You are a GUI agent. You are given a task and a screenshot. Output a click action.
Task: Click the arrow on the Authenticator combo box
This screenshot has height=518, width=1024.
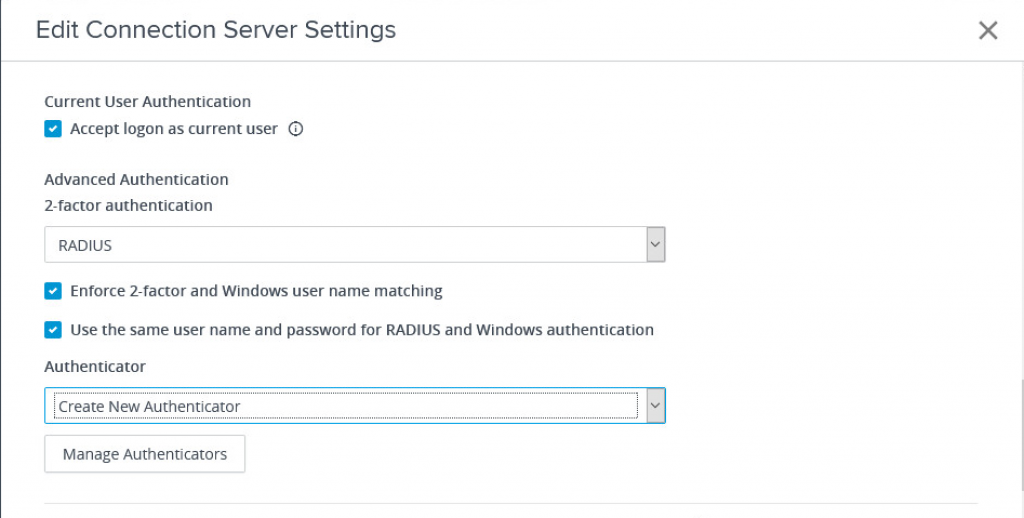[x=655, y=406]
